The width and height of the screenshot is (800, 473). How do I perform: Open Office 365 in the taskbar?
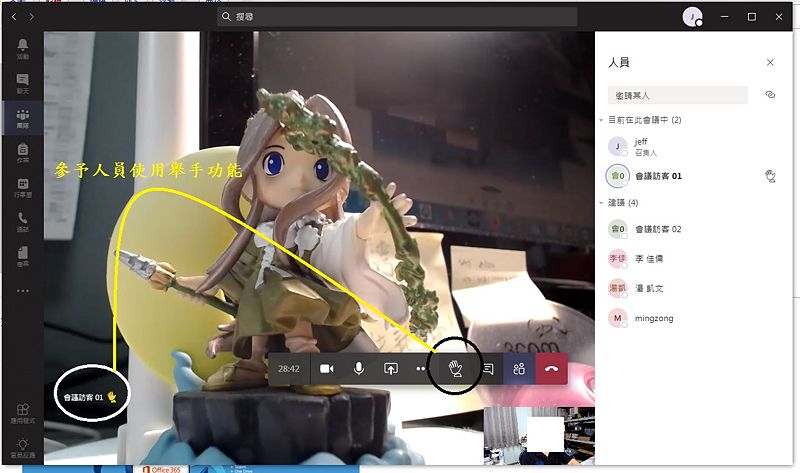pos(161,469)
